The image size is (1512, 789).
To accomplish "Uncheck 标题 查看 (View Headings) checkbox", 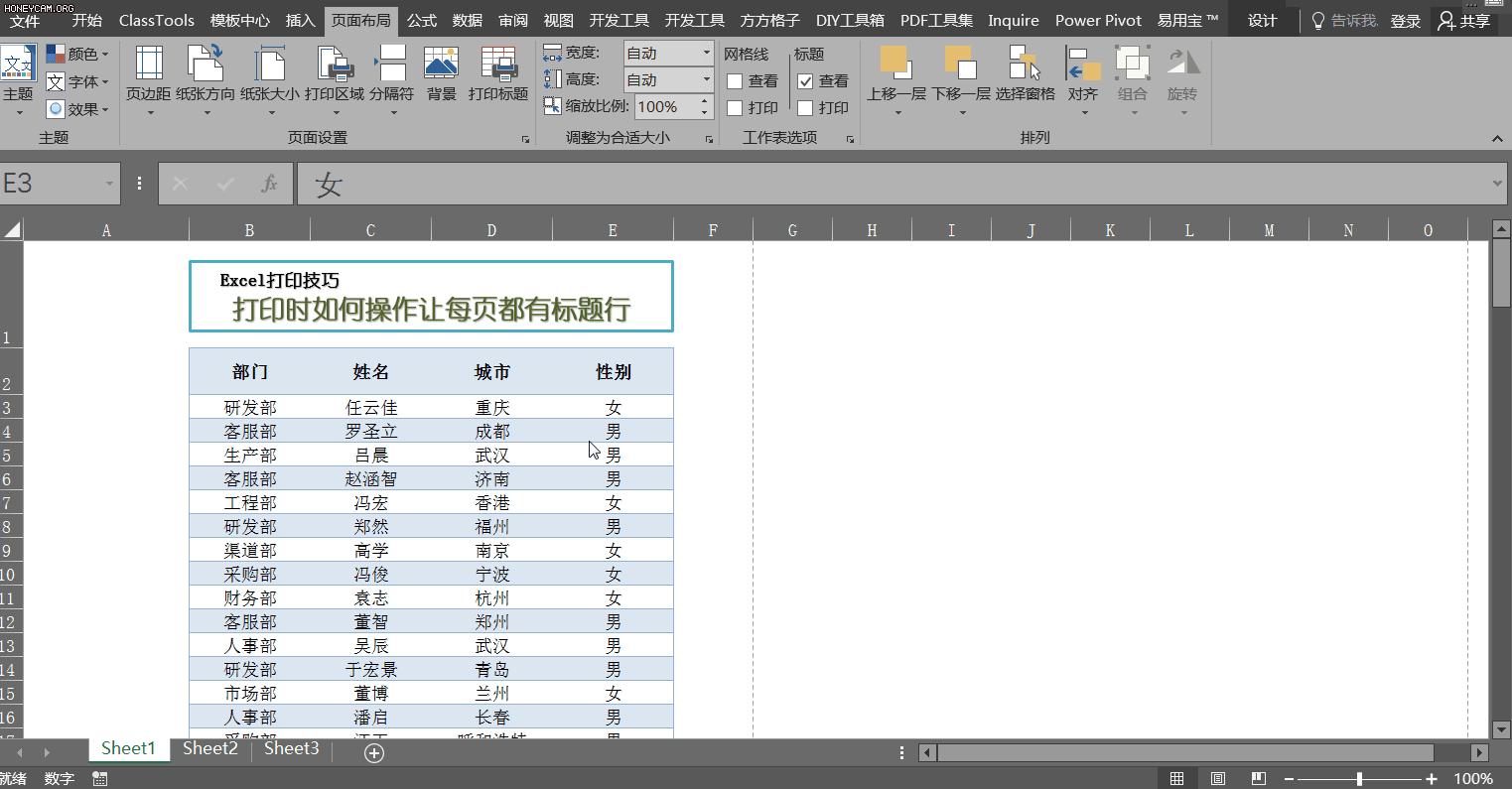I will [806, 80].
